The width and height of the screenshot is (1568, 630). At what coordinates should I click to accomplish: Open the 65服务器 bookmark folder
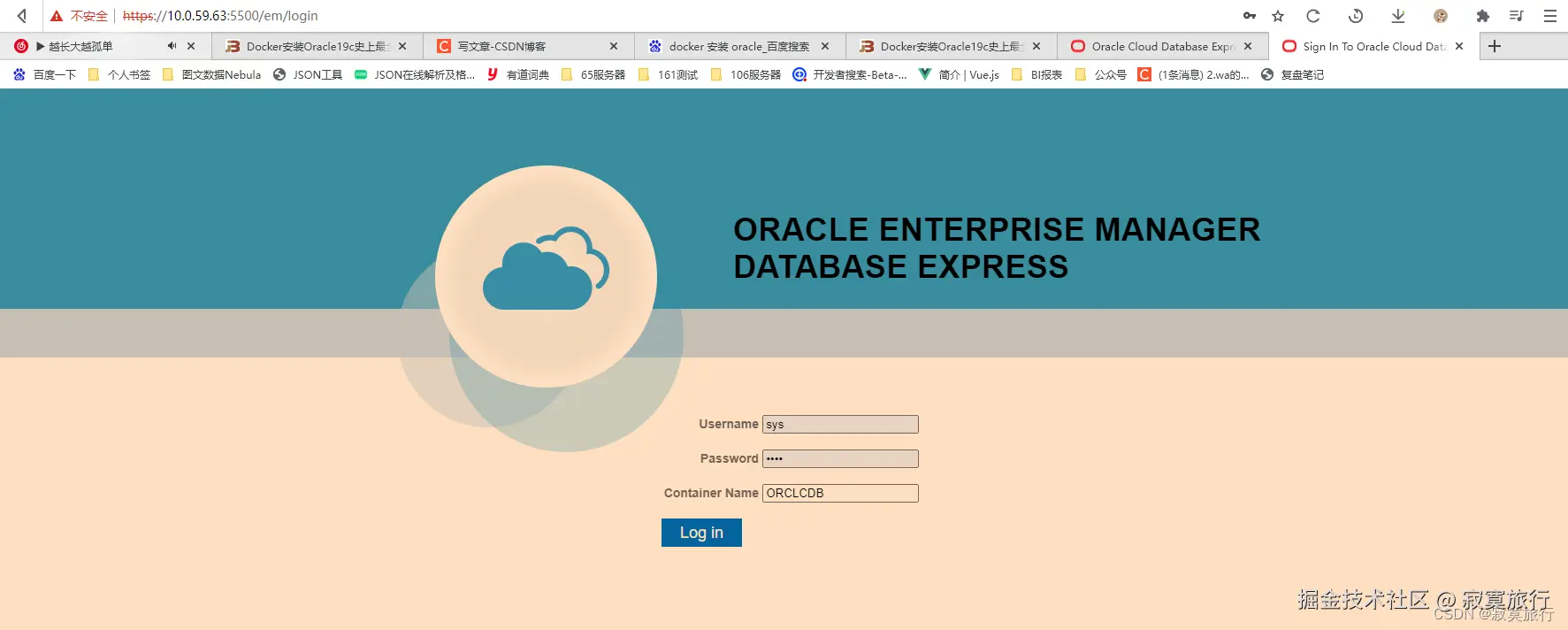(593, 75)
